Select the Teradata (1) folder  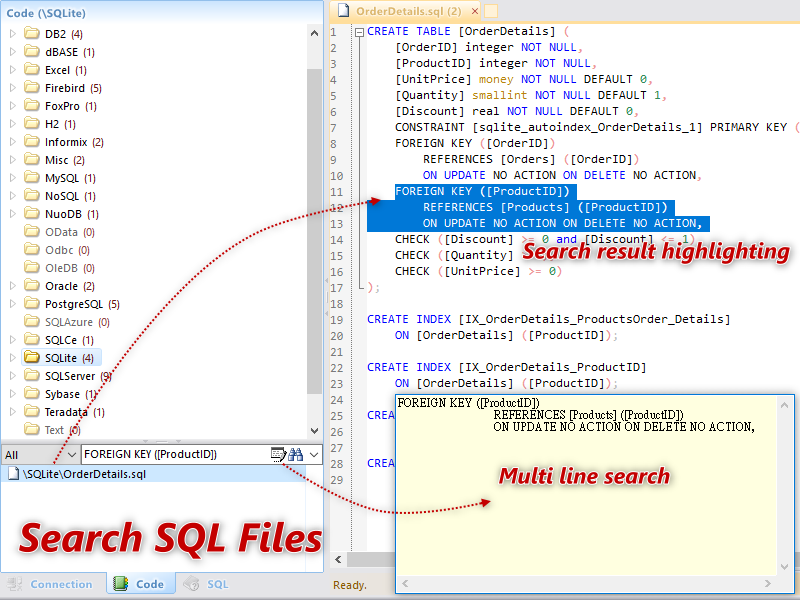pos(74,412)
